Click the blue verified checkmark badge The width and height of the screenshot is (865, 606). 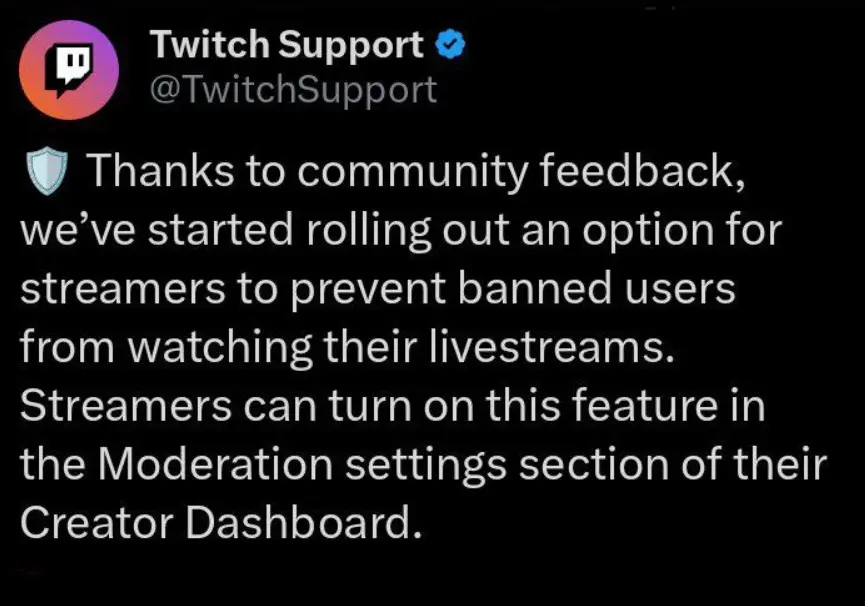(x=447, y=46)
